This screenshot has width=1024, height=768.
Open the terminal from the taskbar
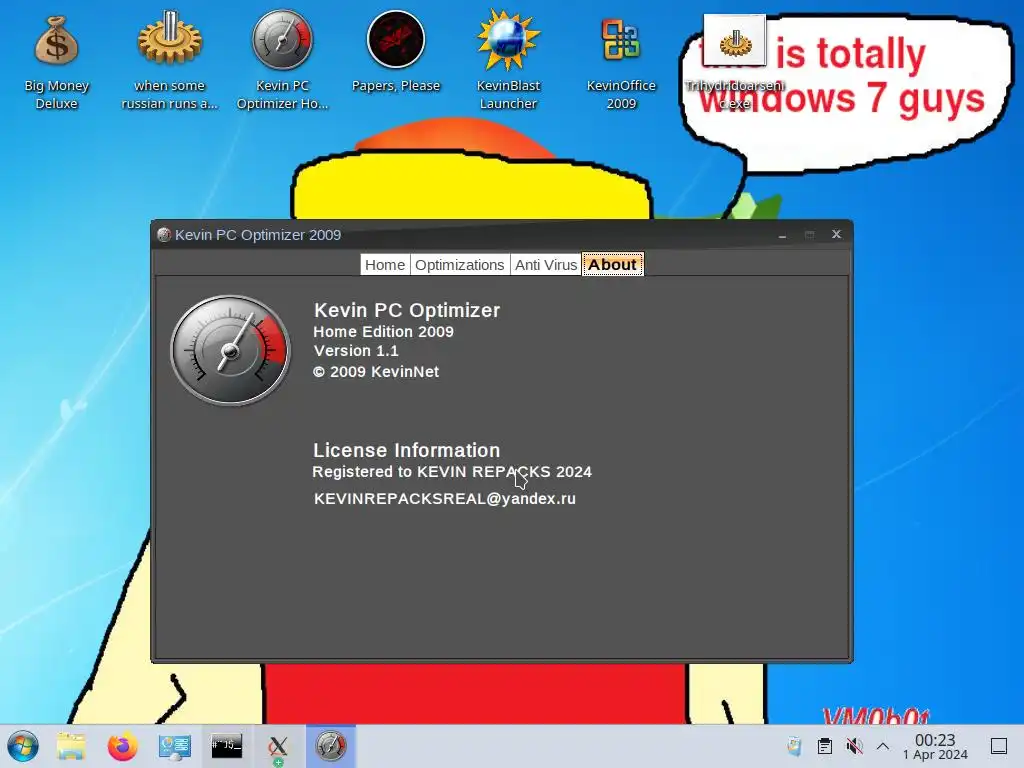point(227,746)
